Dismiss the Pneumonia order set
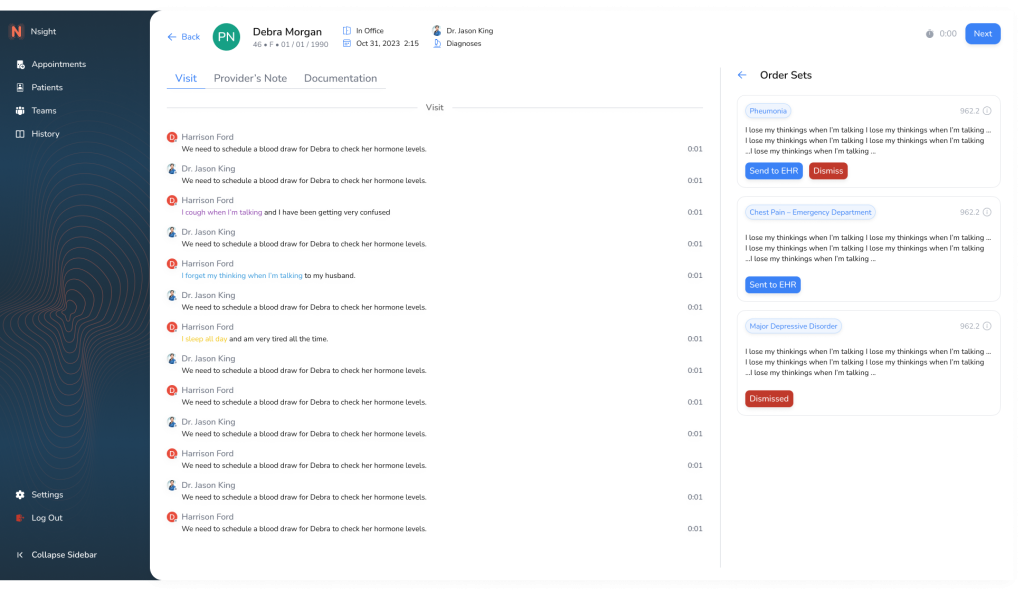1024x595 pixels. tap(828, 171)
